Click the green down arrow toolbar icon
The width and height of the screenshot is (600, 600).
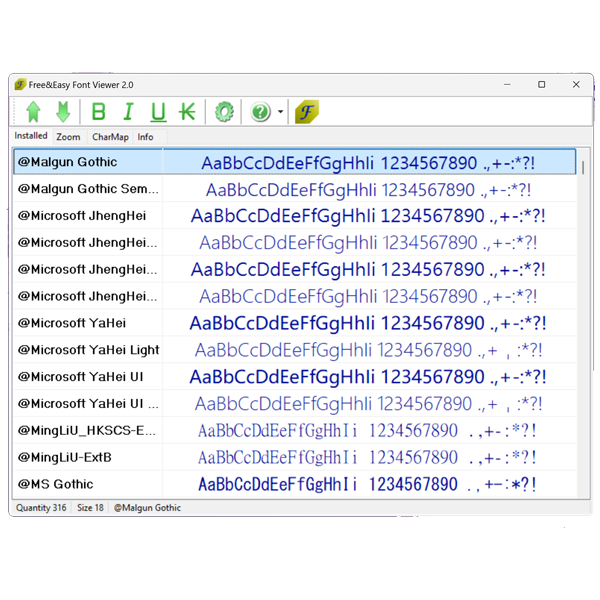63,111
